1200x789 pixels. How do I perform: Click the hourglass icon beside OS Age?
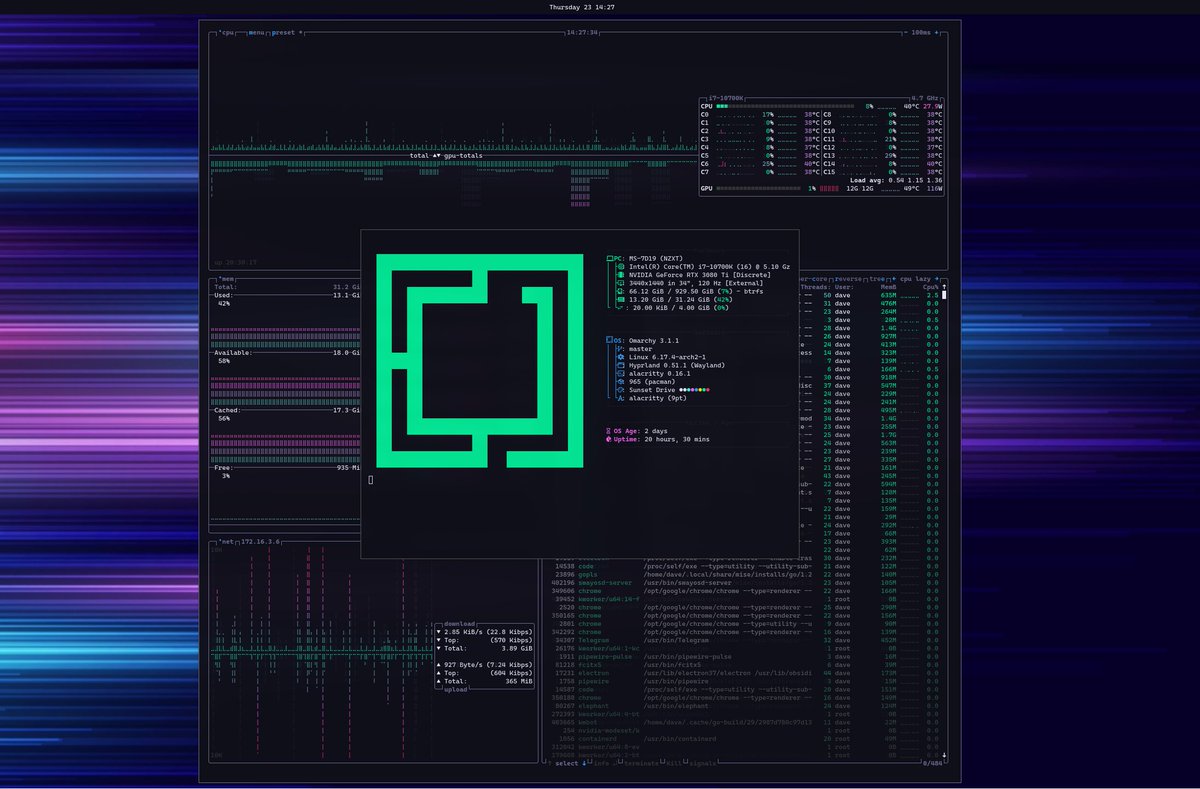point(609,431)
